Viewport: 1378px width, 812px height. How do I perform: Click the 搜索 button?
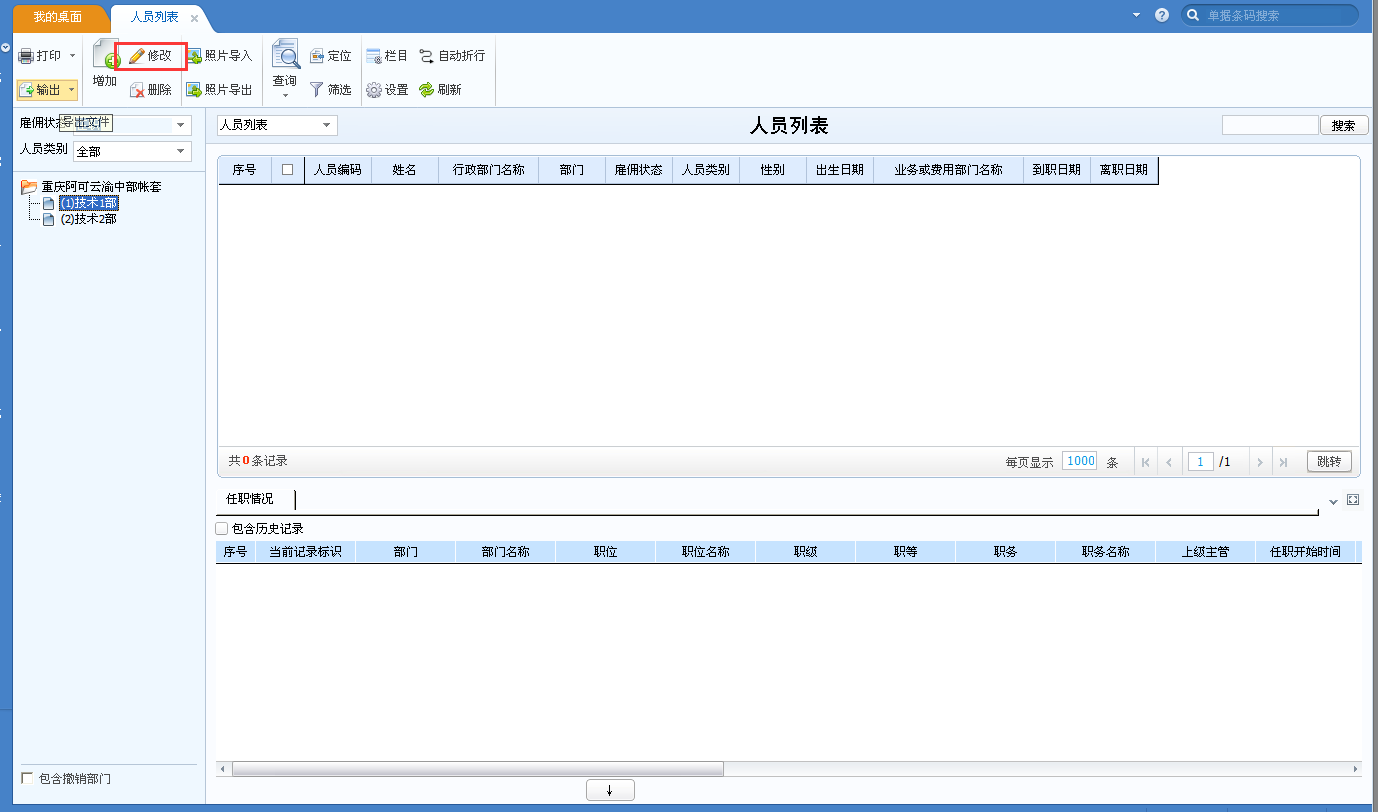1344,125
